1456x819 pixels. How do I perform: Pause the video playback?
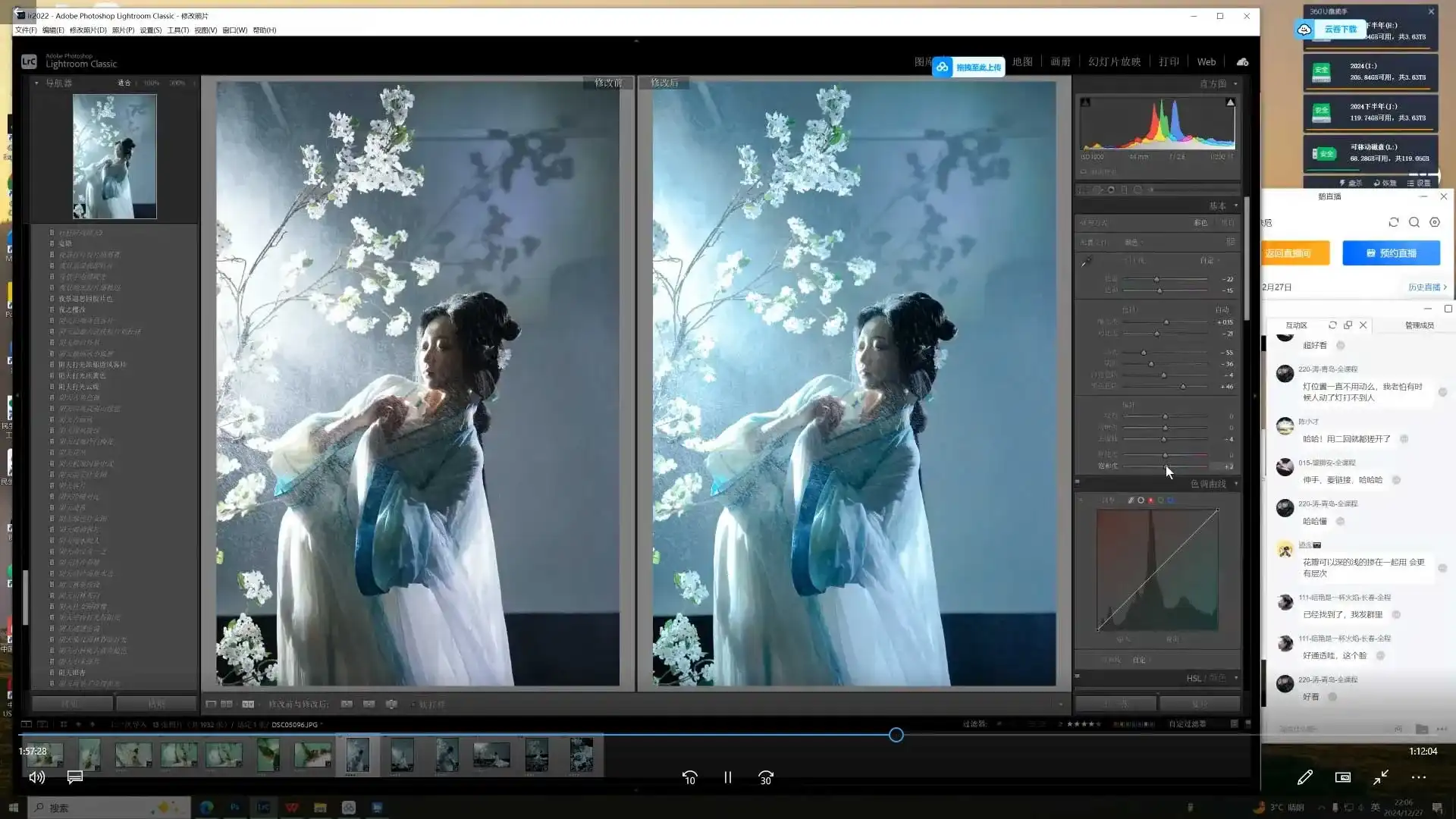click(727, 778)
